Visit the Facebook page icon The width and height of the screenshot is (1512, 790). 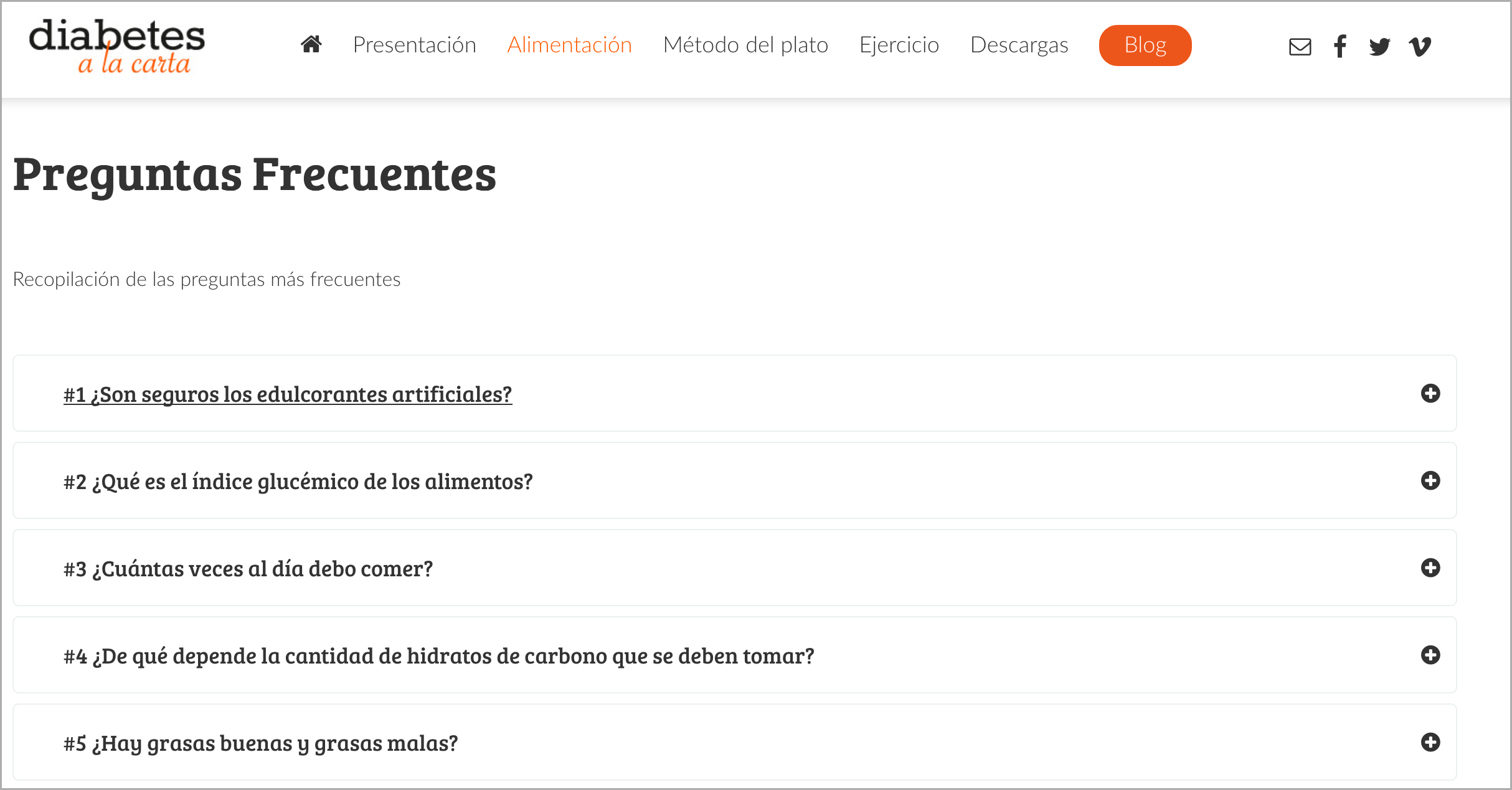[x=1340, y=47]
